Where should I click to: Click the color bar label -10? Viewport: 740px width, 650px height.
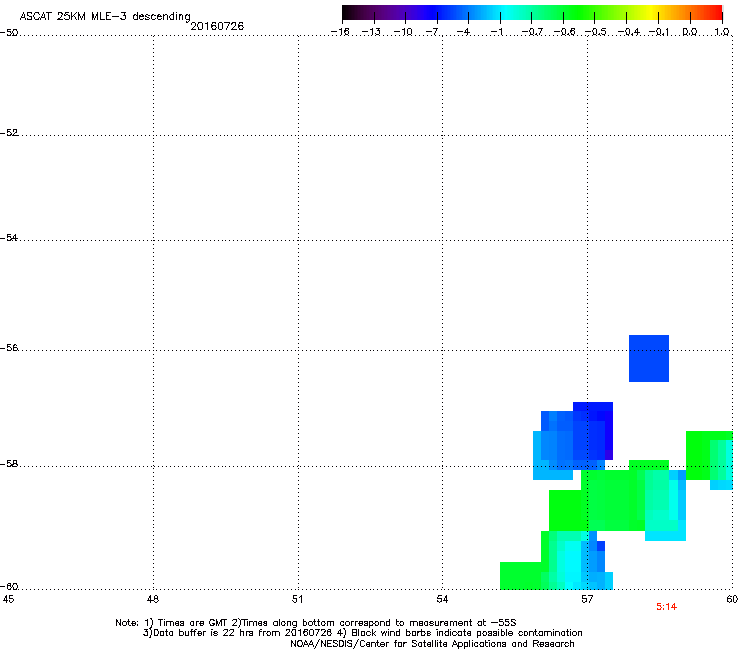pos(403,32)
